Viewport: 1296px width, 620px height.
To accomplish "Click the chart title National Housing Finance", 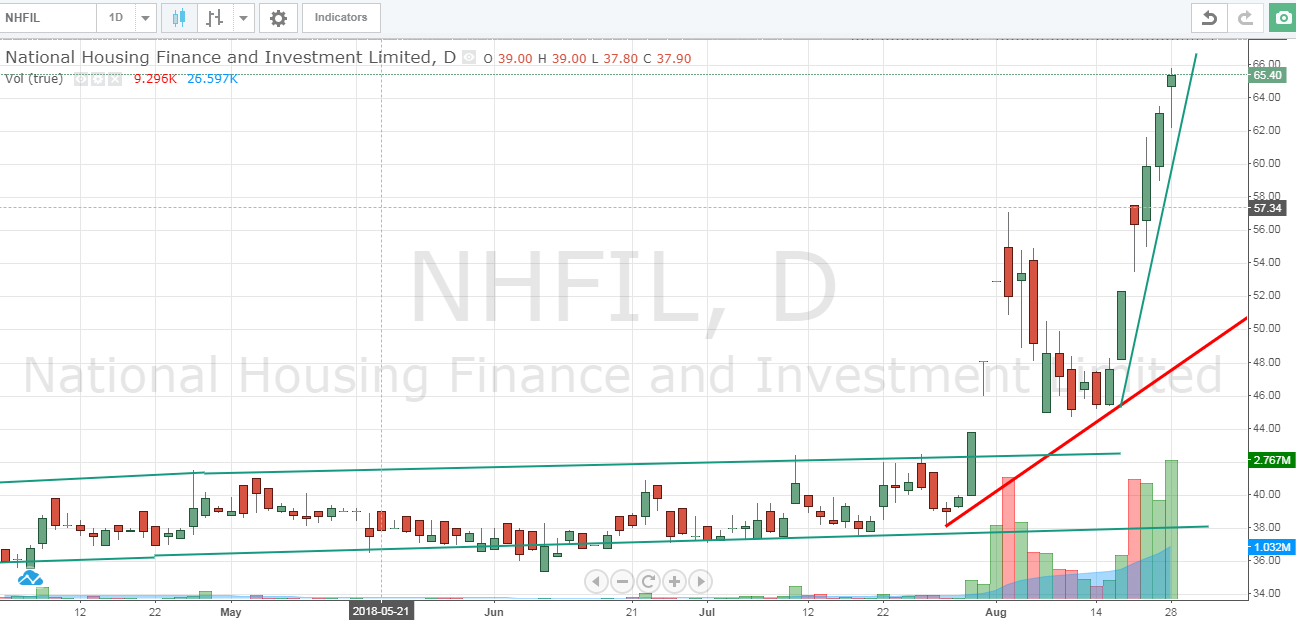I will 230,57.
